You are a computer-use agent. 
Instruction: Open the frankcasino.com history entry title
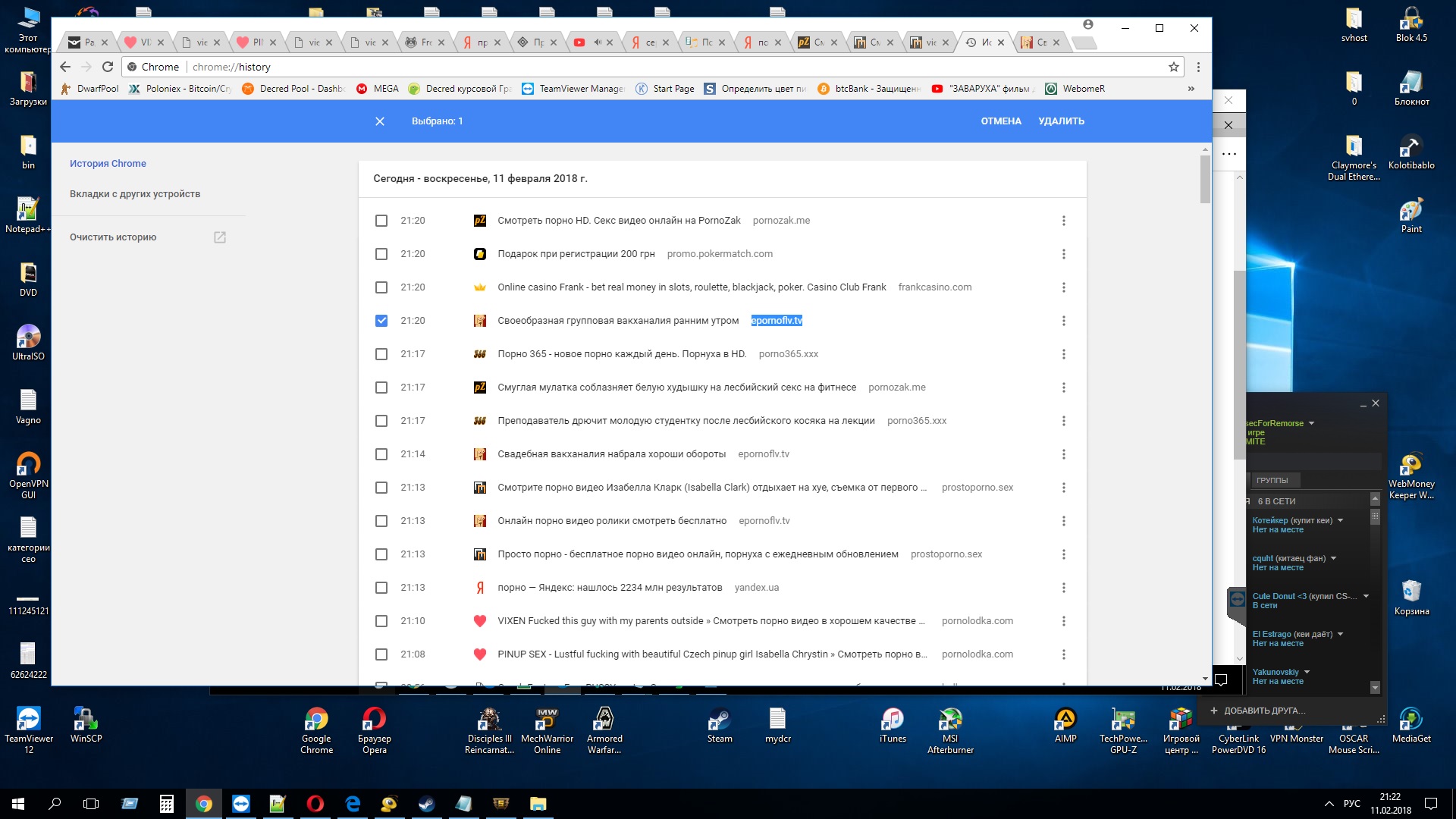[x=692, y=287]
